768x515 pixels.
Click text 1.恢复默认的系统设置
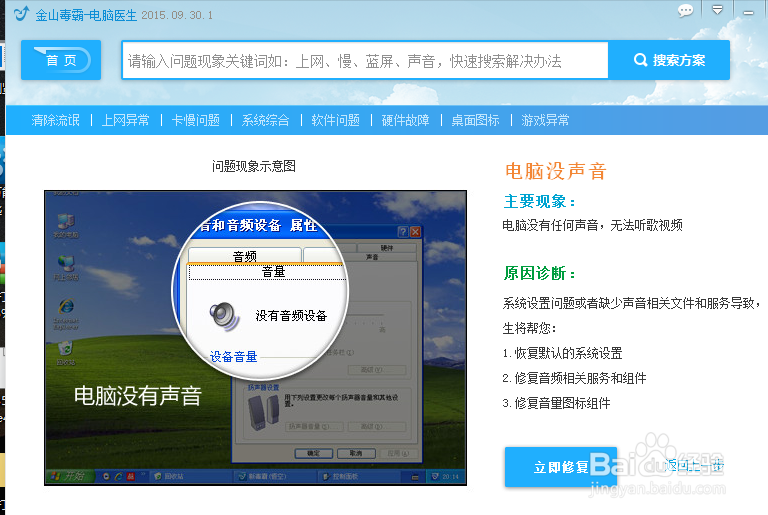click(x=562, y=353)
